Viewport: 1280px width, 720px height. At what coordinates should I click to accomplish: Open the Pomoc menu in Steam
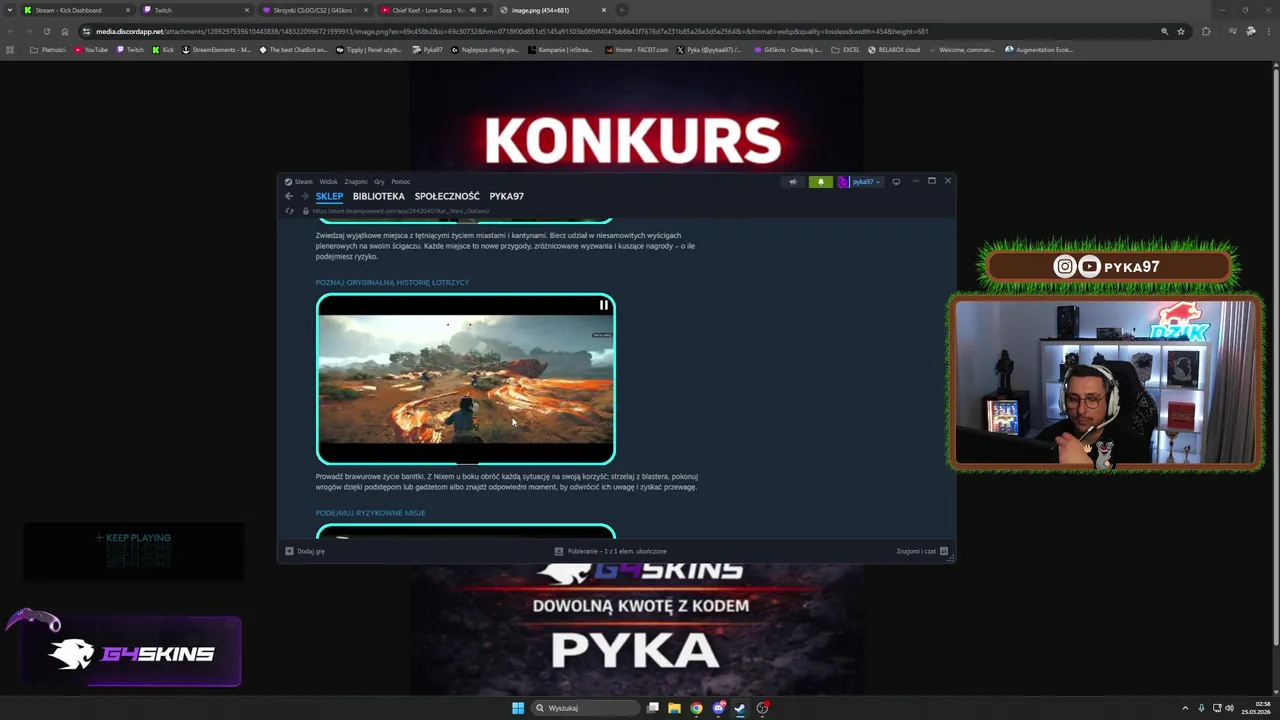pyautogui.click(x=401, y=182)
